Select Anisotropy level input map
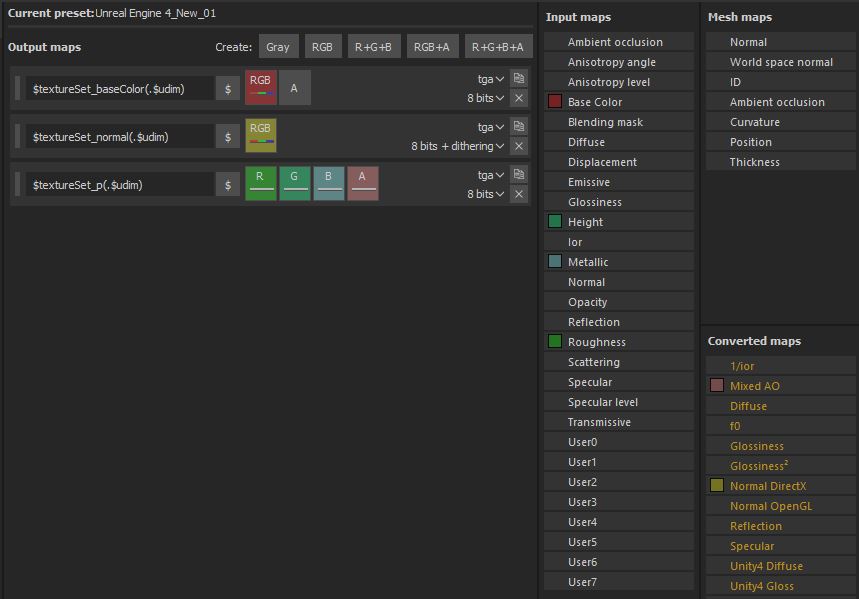Viewport: 859px width, 599px height. tap(619, 82)
